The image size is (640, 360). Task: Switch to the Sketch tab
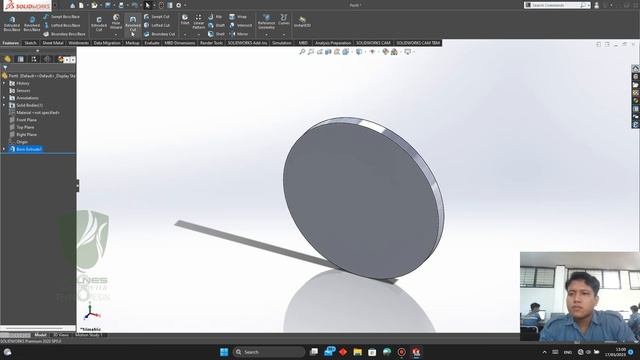30,43
